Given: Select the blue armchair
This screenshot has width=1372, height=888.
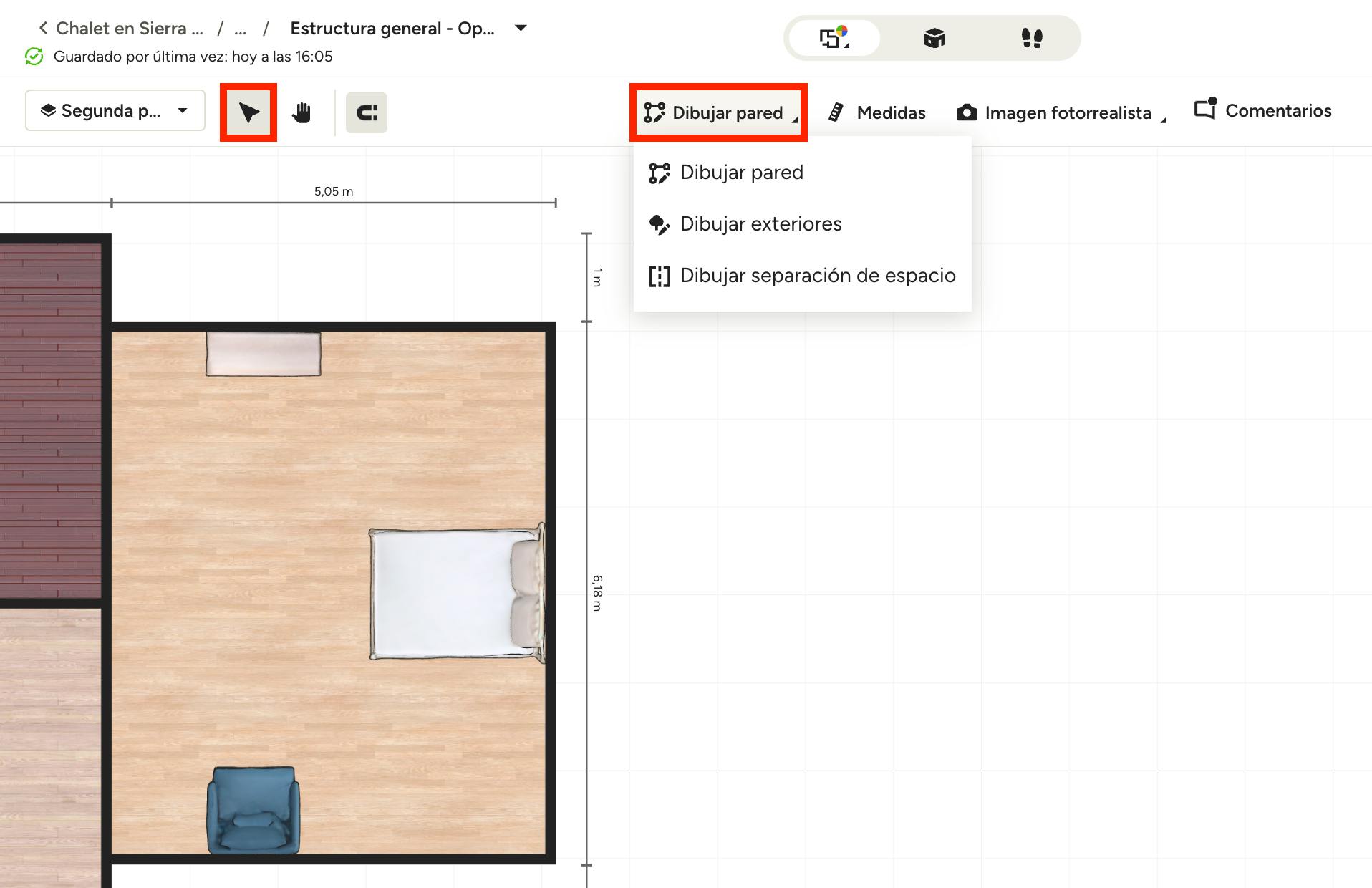Looking at the screenshot, I should tap(253, 810).
